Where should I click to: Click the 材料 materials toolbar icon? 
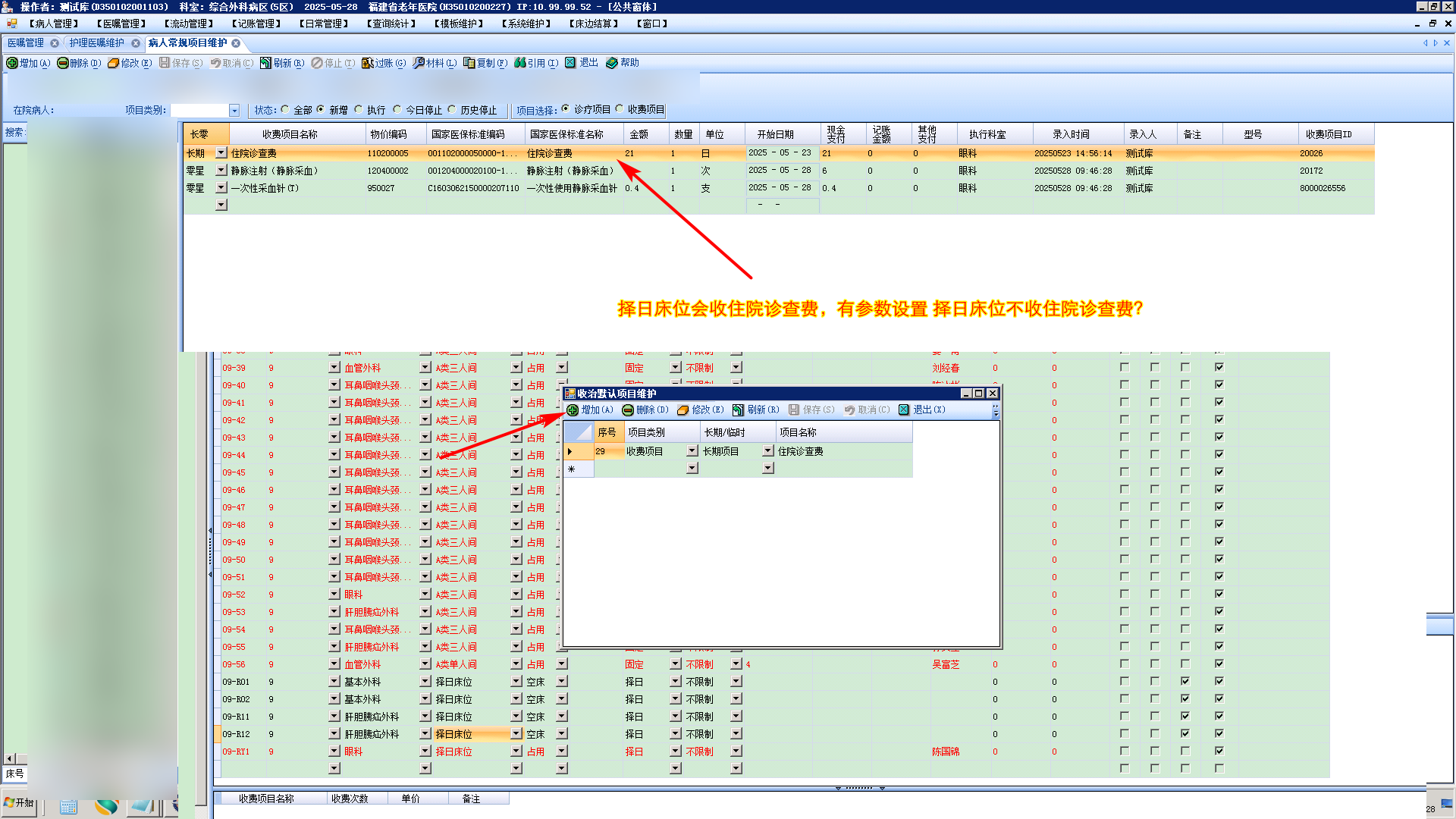[419, 63]
